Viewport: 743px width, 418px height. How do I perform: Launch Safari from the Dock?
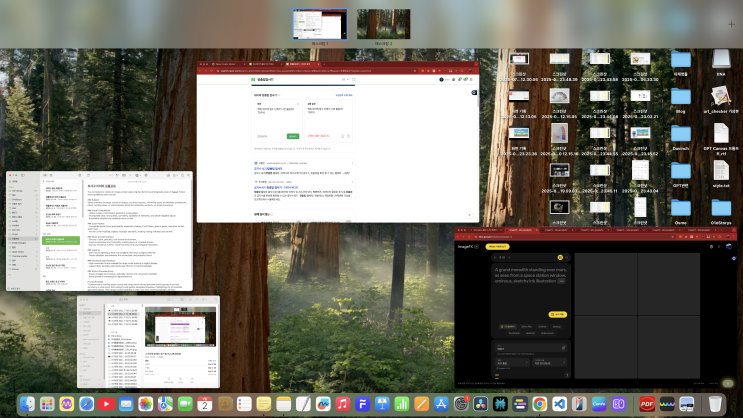click(x=86, y=404)
